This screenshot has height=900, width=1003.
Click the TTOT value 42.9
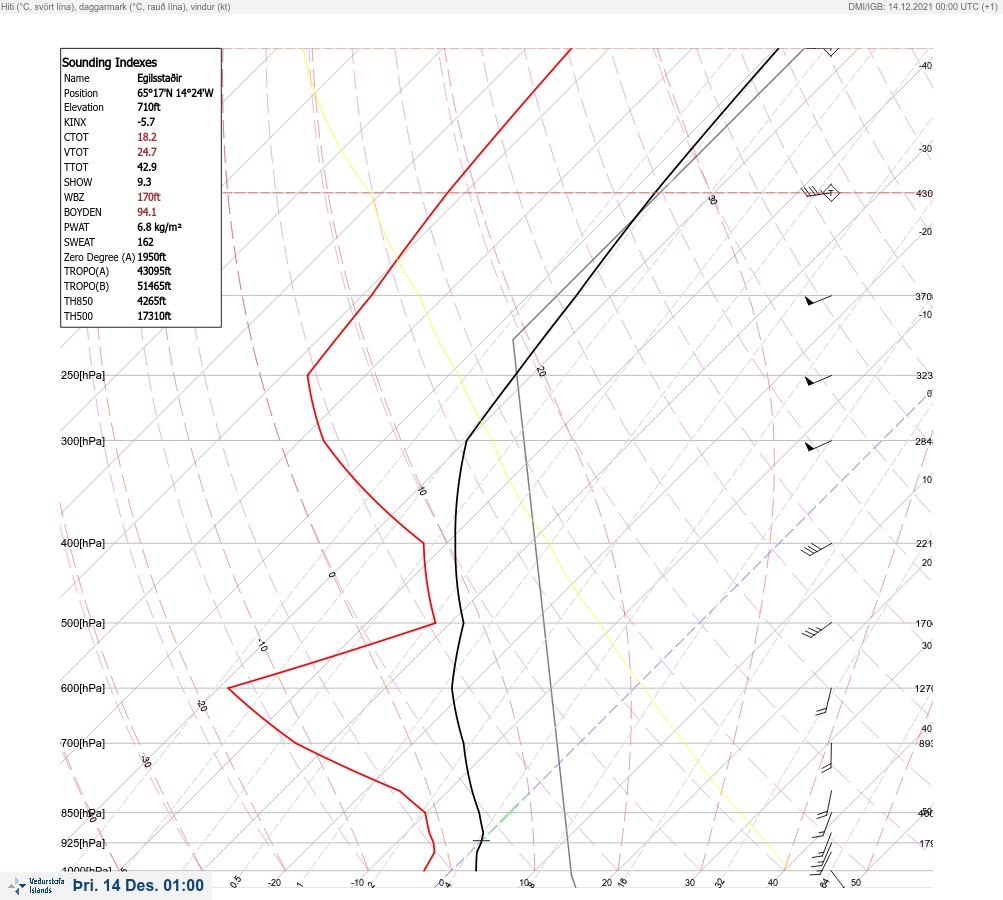146,167
